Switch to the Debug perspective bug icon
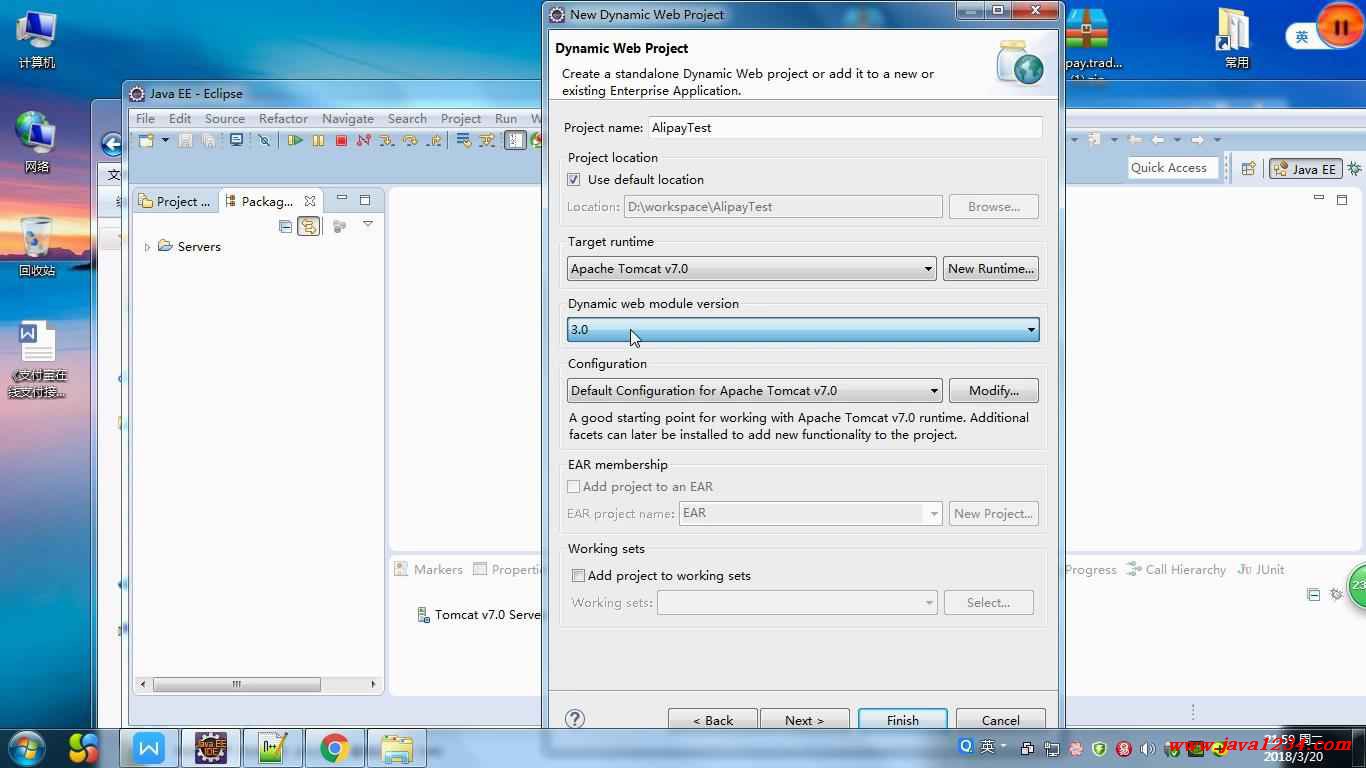The height and width of the screenshot is (768, 1366). point(1355,169)
